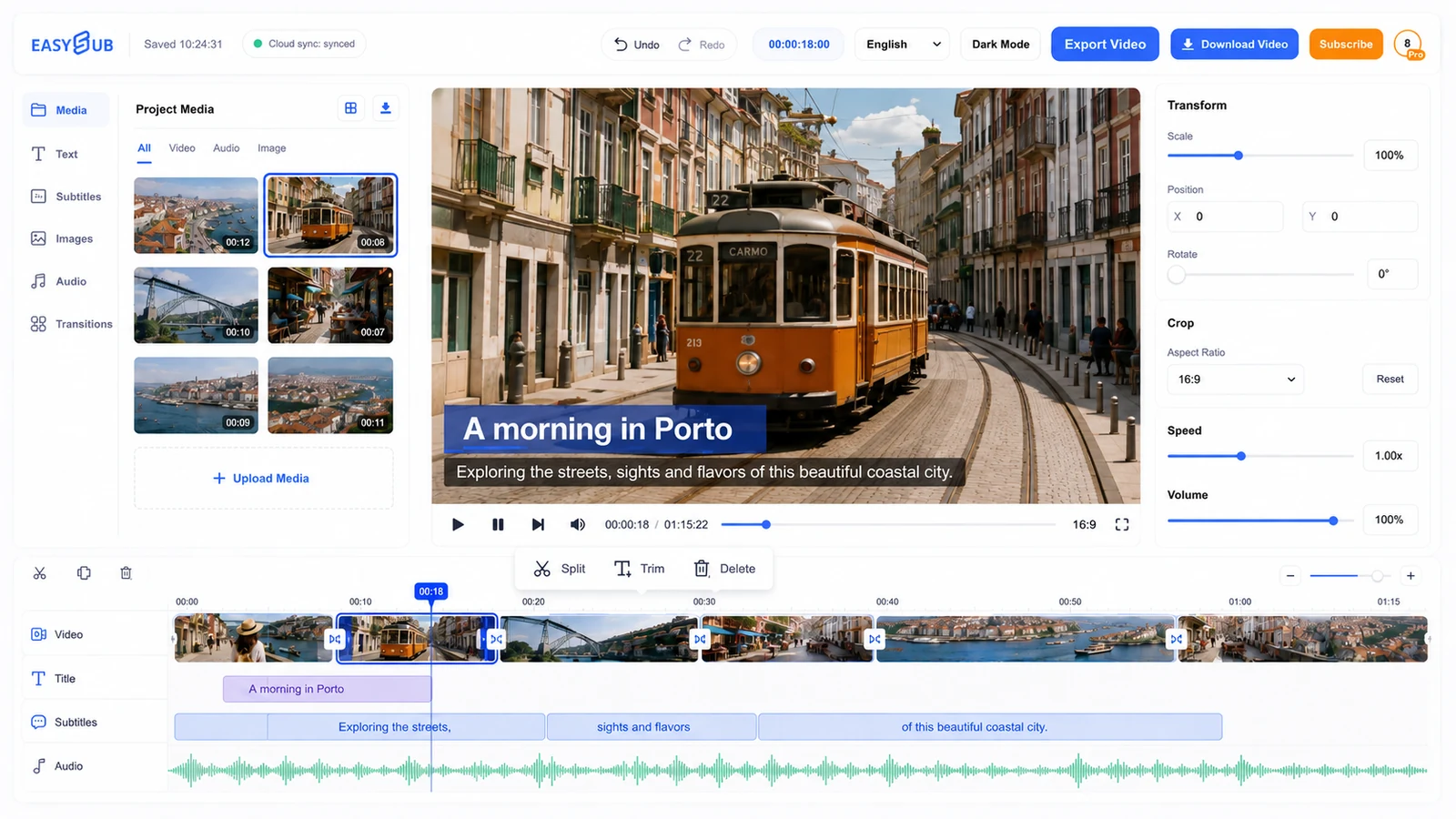Click the 00:00:18:00 timecode display

798,44
